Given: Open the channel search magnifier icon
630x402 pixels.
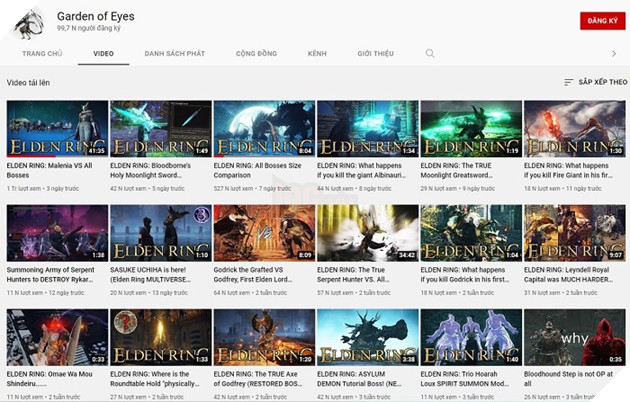Looking at the screenshot, I should point(430,53).
